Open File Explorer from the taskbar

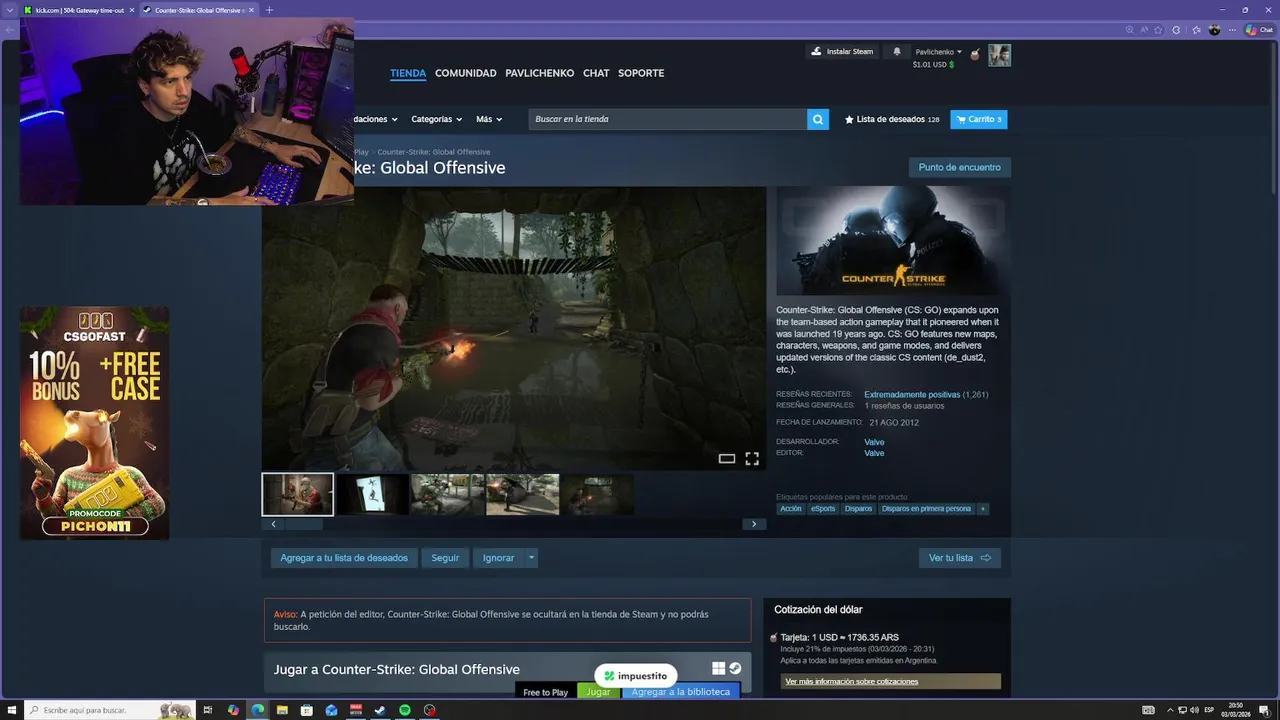pyautogui.click(x=282, y=710)
